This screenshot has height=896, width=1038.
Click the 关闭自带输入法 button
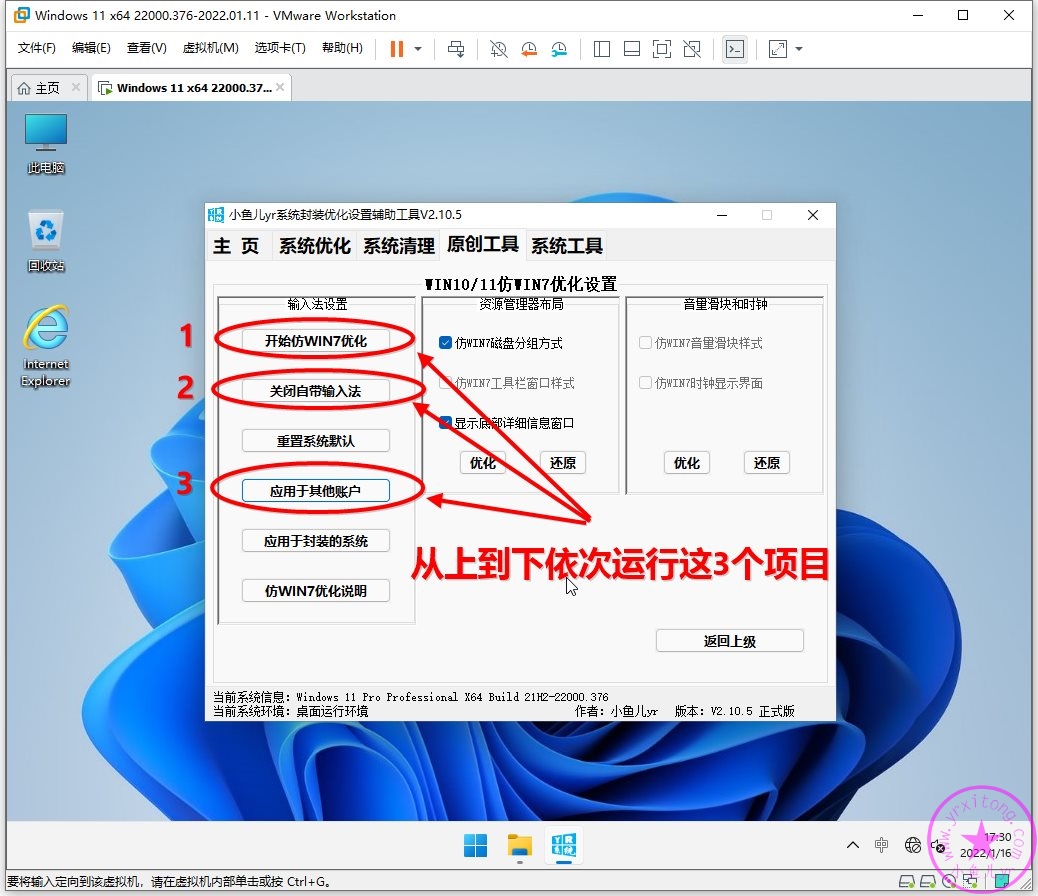(x=316, y=391)
